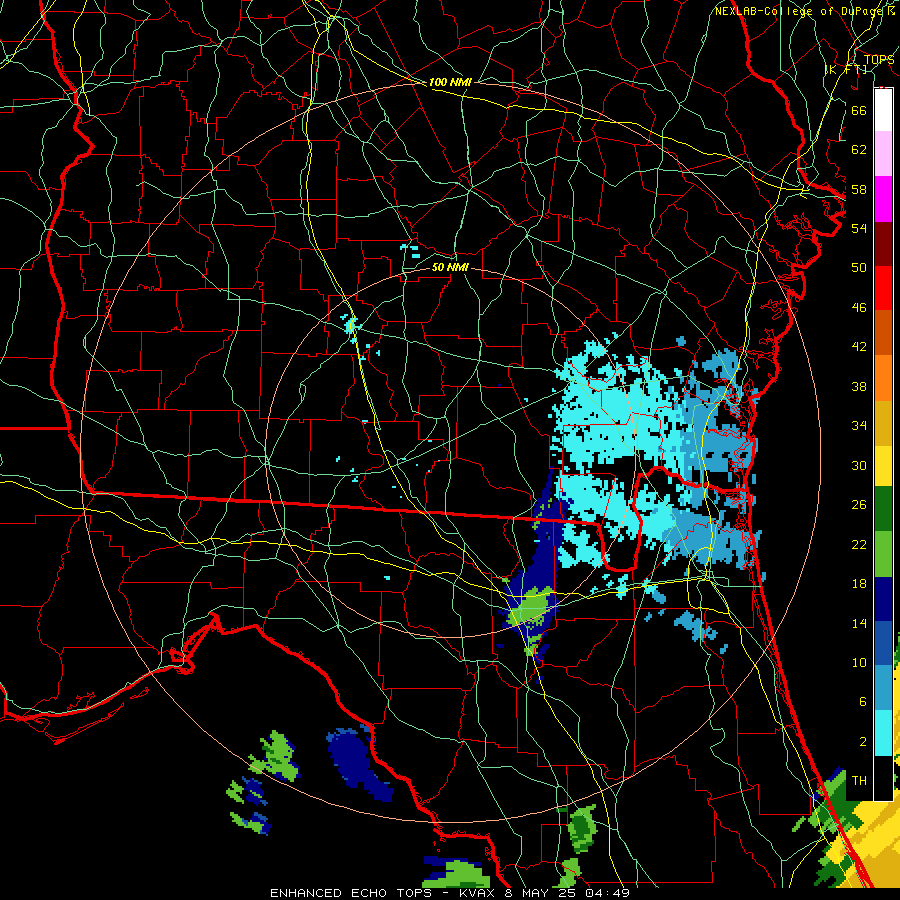Click the '66' legend value
900x900 pixels.
point(859,110)
